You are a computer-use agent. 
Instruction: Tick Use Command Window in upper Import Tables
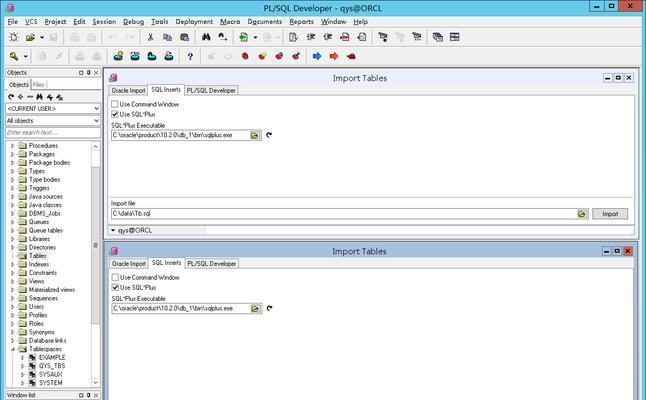[x=115, y=104]
